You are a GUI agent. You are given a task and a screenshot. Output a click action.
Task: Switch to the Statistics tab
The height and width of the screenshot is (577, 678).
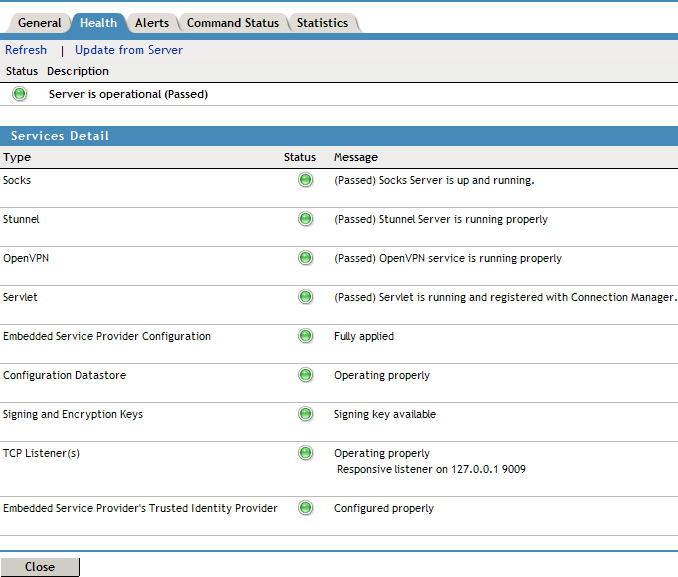point(322,23)
